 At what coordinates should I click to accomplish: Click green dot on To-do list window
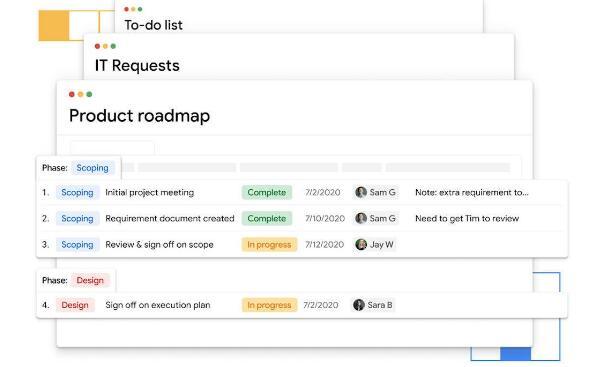(140, 9)
